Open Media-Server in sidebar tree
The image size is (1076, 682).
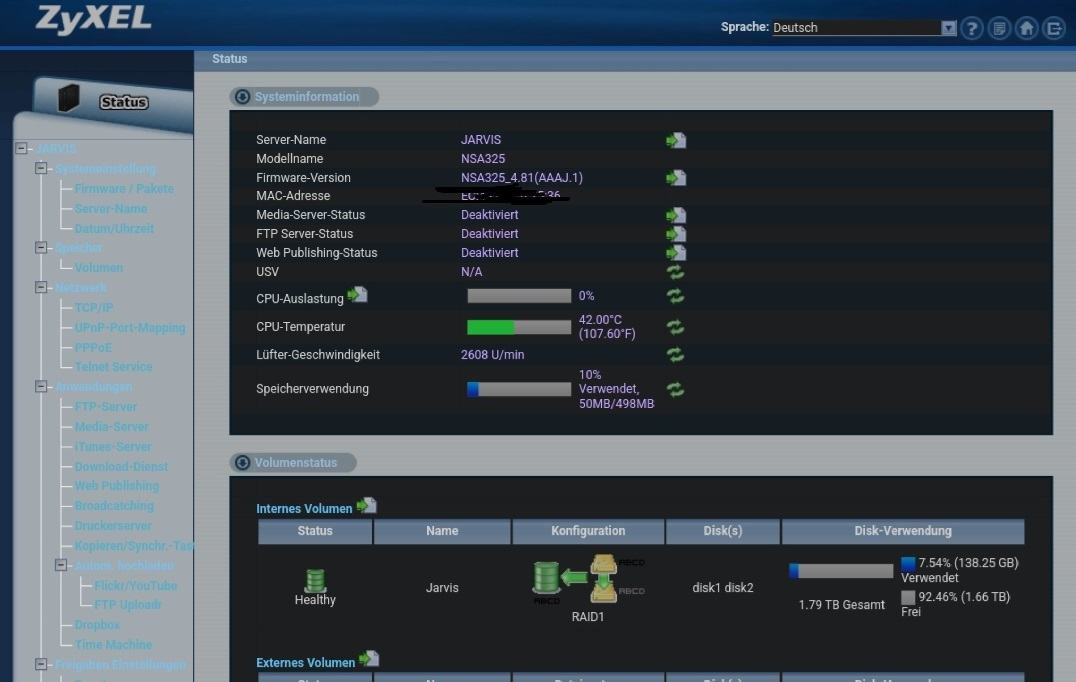pyautogui.click(x=111, y=426)
